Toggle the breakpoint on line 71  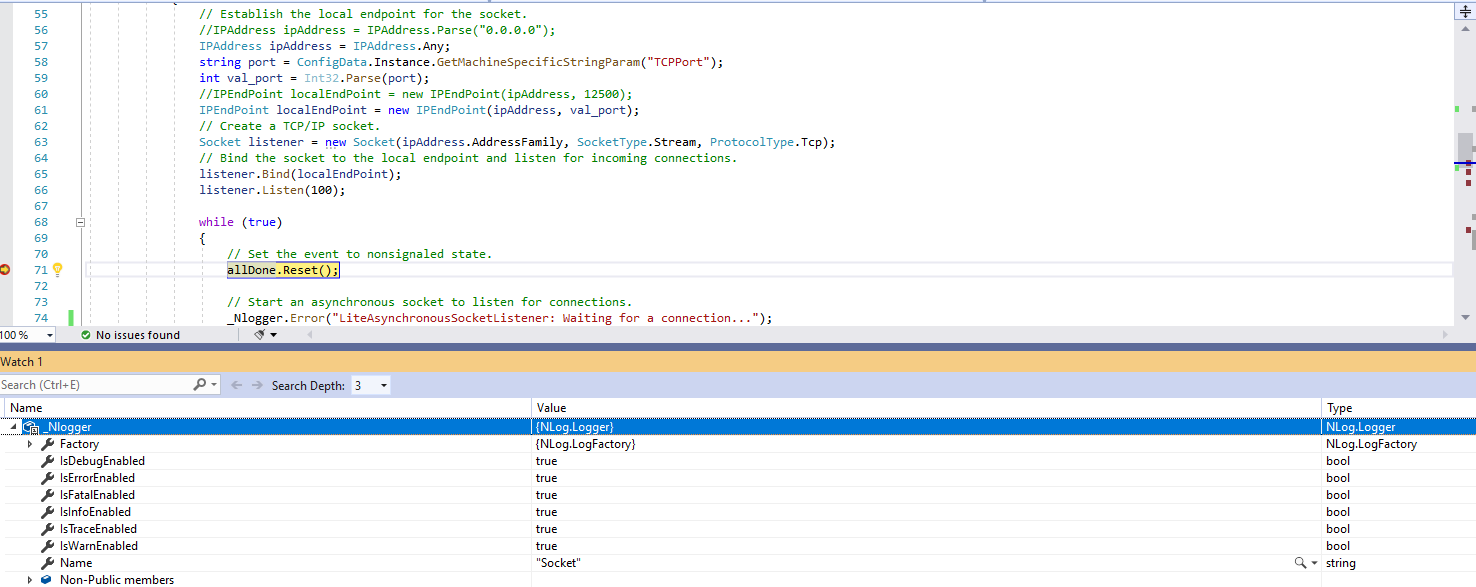click(4, 269)
